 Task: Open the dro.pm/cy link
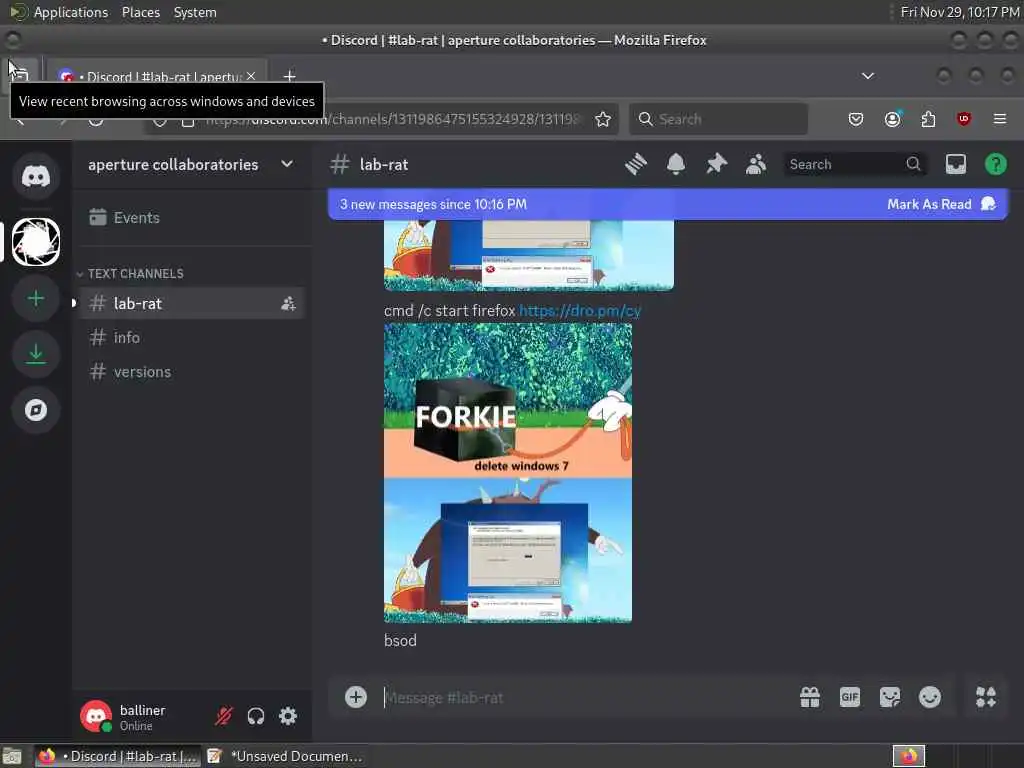(579, 311)
